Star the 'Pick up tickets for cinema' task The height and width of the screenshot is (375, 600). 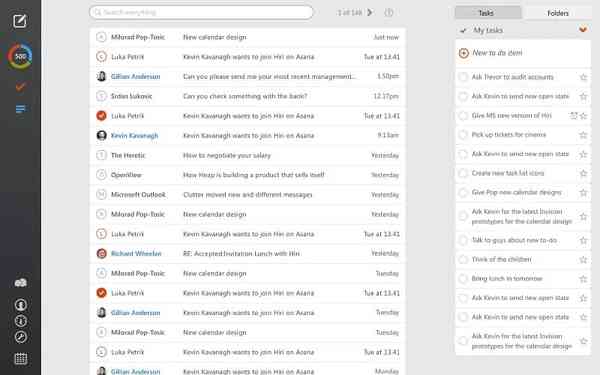(x=583, y=135)
